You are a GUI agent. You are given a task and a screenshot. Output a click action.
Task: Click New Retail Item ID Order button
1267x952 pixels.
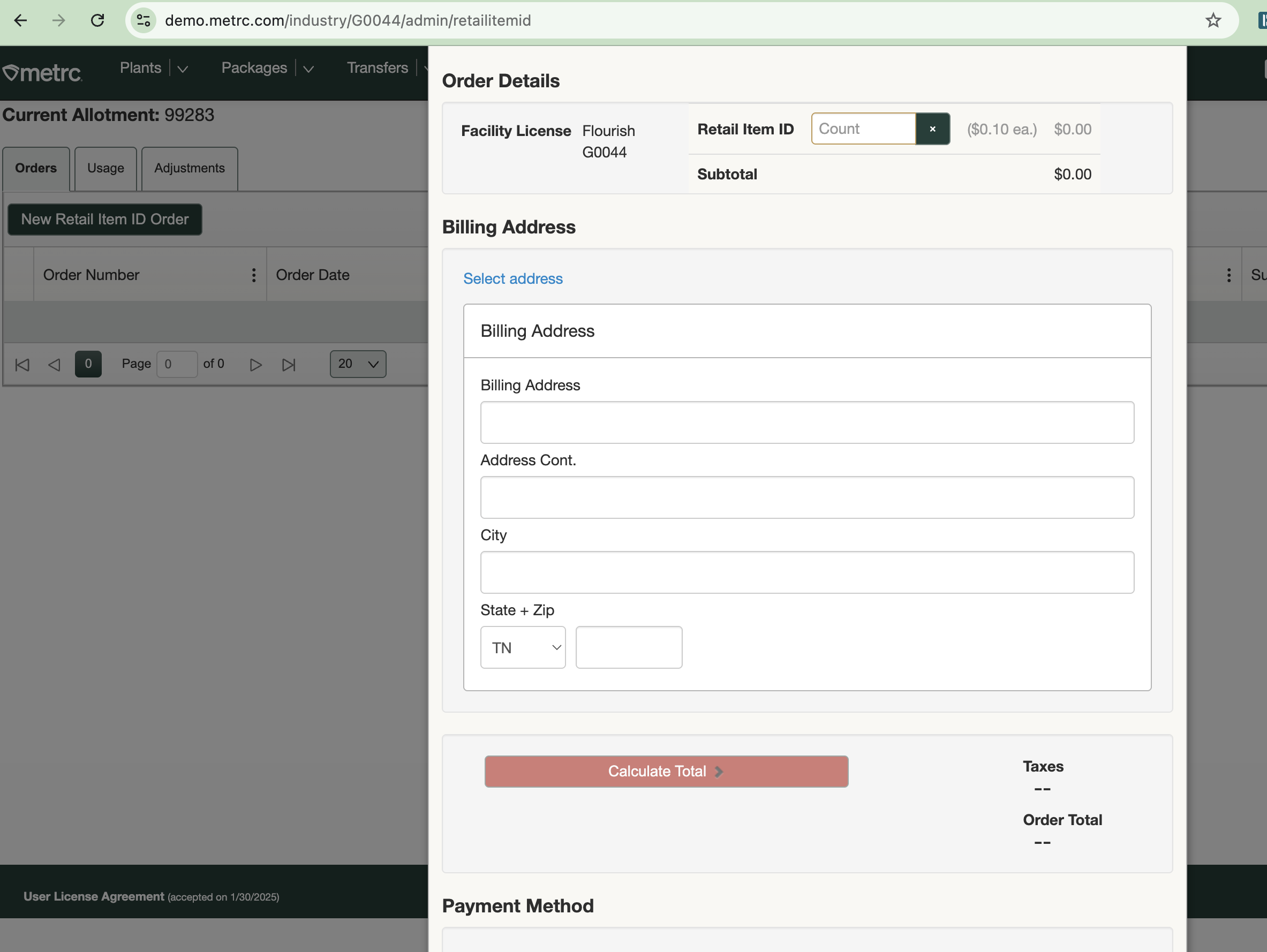(x=105, y=220)
